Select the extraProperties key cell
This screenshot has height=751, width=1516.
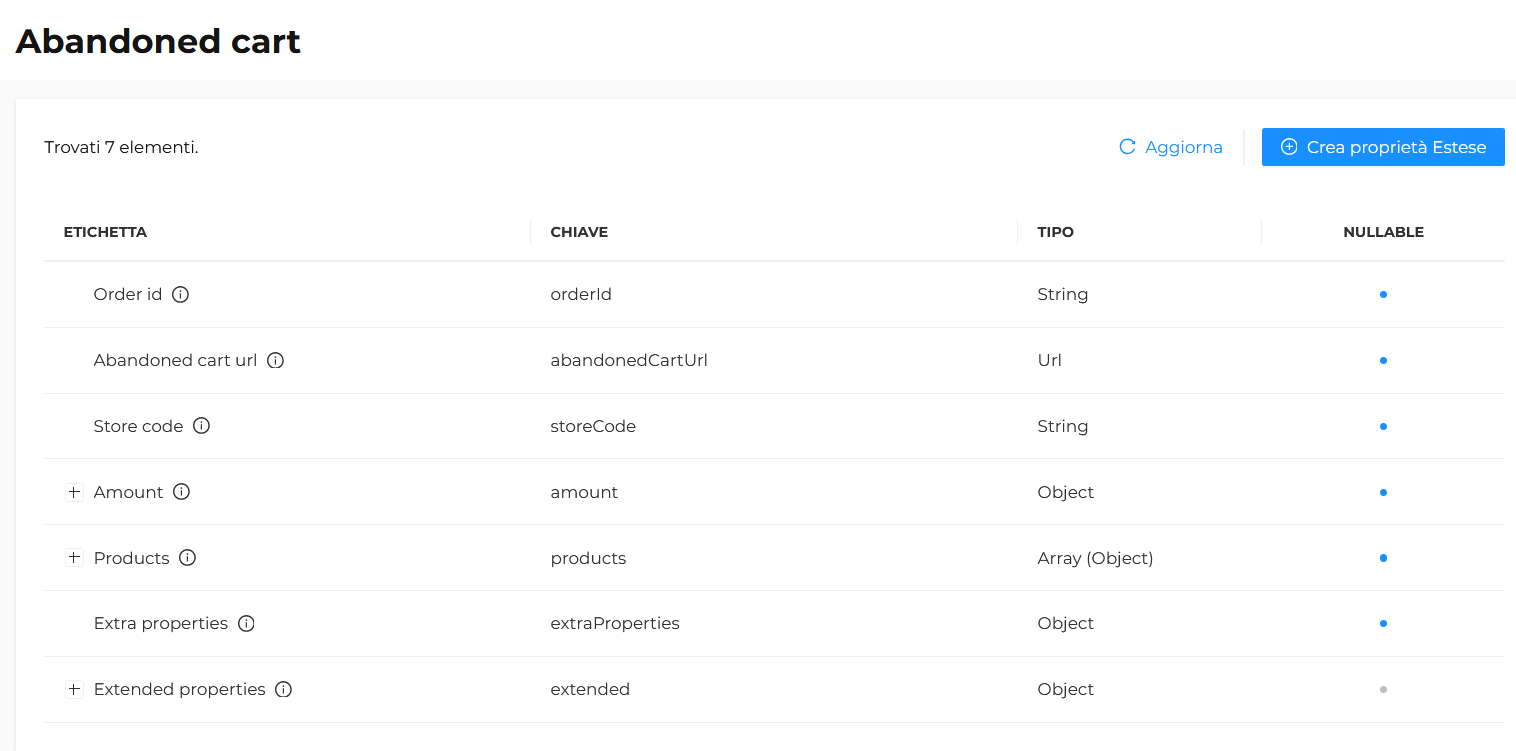coord(615,624)
